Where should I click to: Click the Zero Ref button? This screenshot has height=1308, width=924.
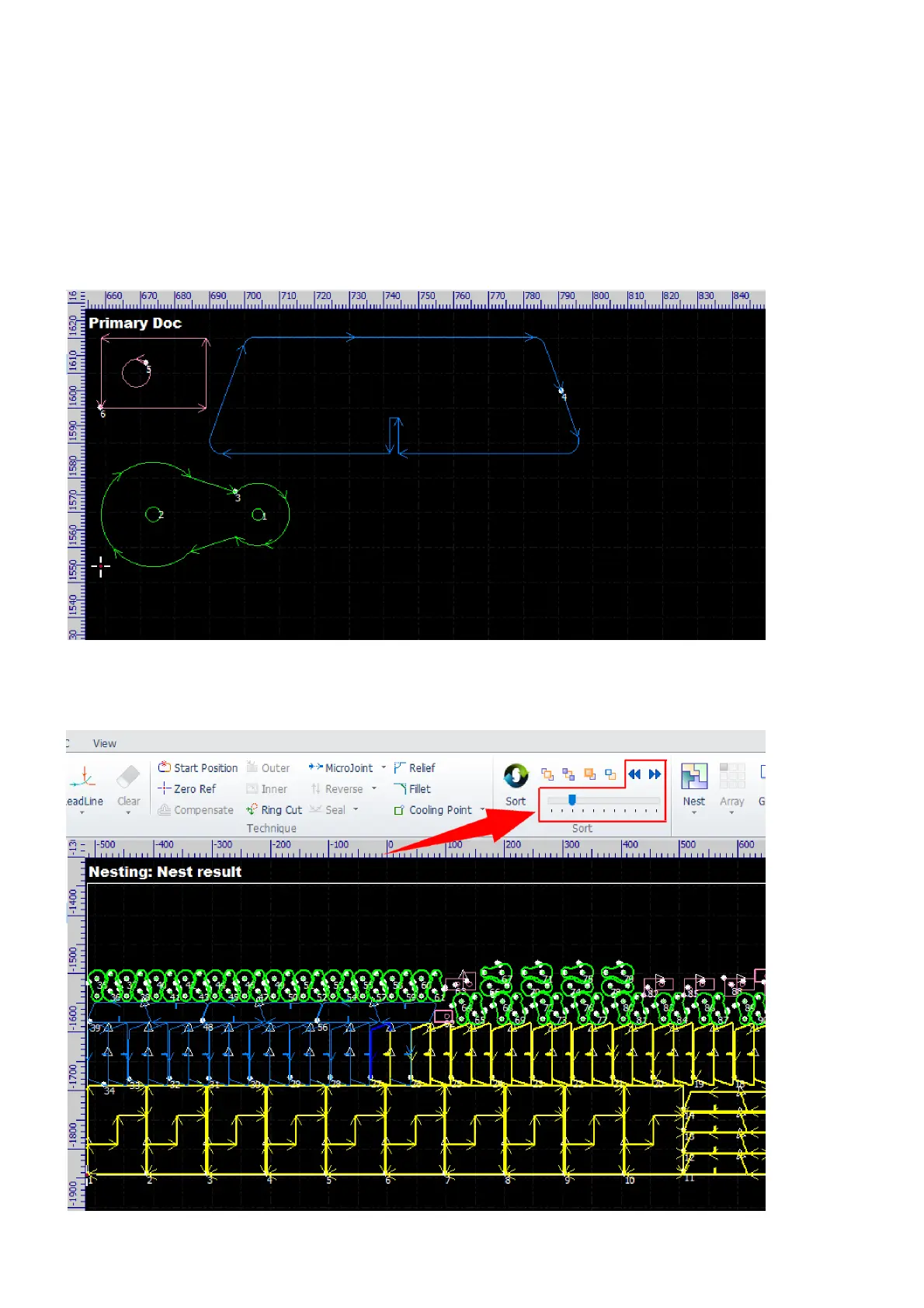pos(187,788)
